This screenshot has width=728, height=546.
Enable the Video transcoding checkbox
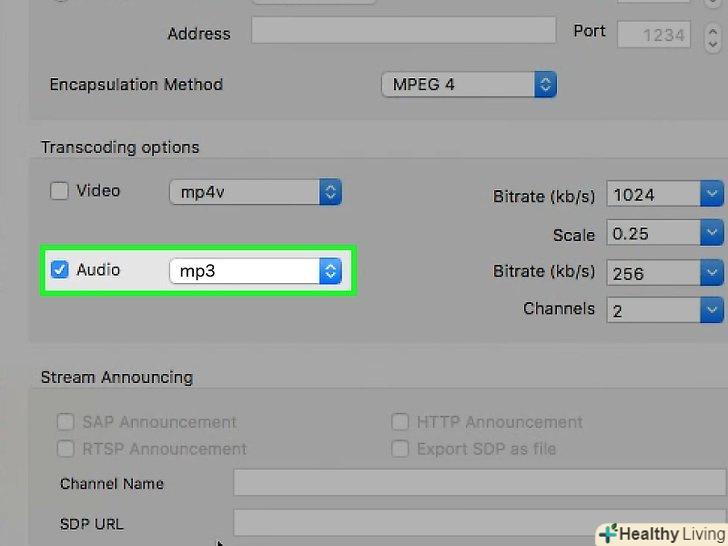coord(59,191)
